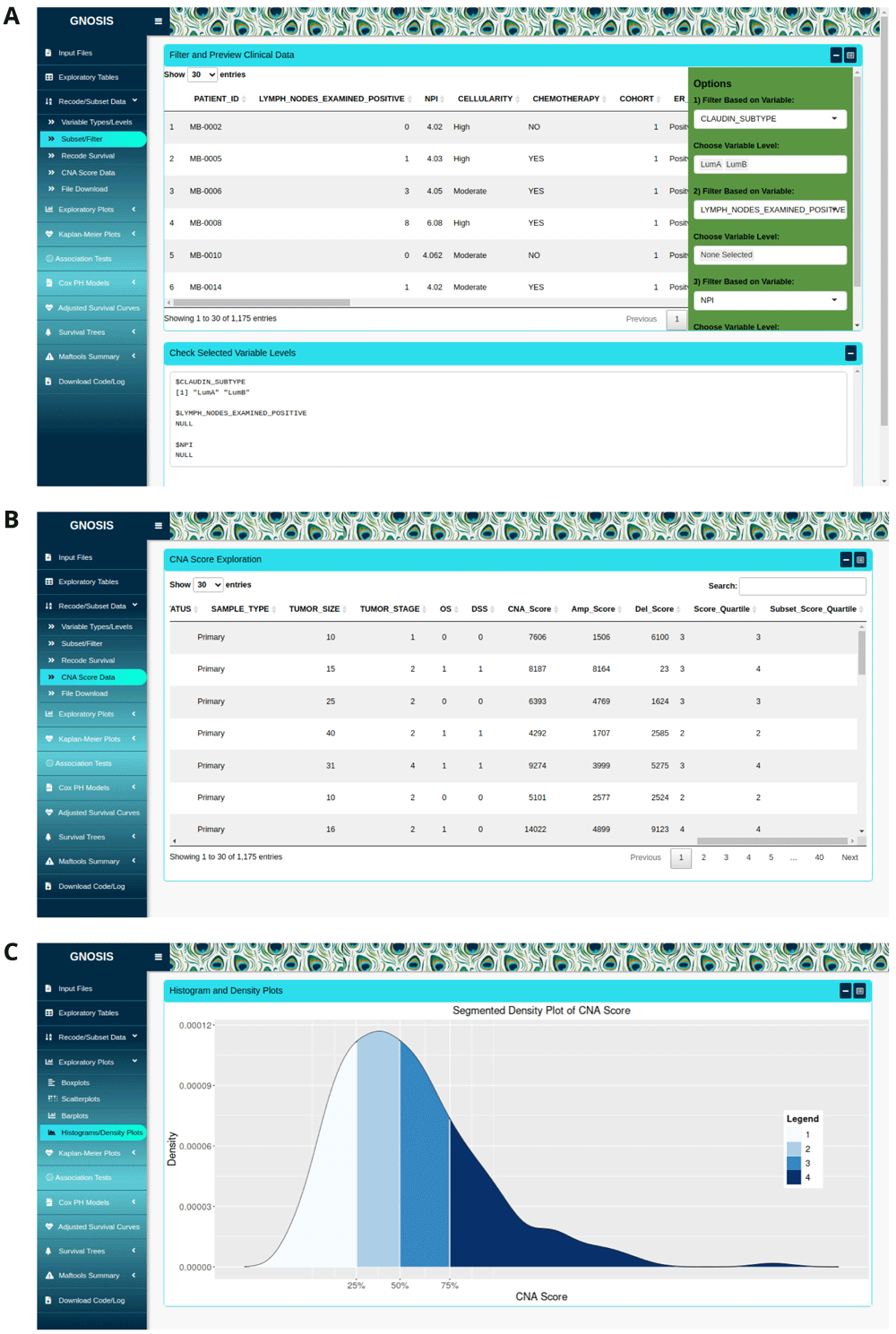Sort table by the CNA_Score column header

(x=530, y=609)
